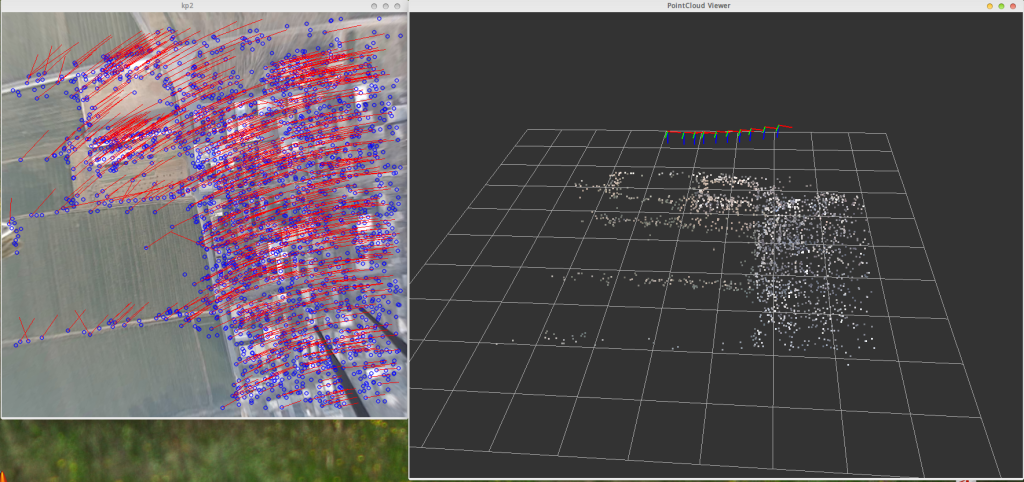Click the grassy desktop background below kp2
Screen dimensions: 1024x482
pyautogui.click(x=200, y=452)
